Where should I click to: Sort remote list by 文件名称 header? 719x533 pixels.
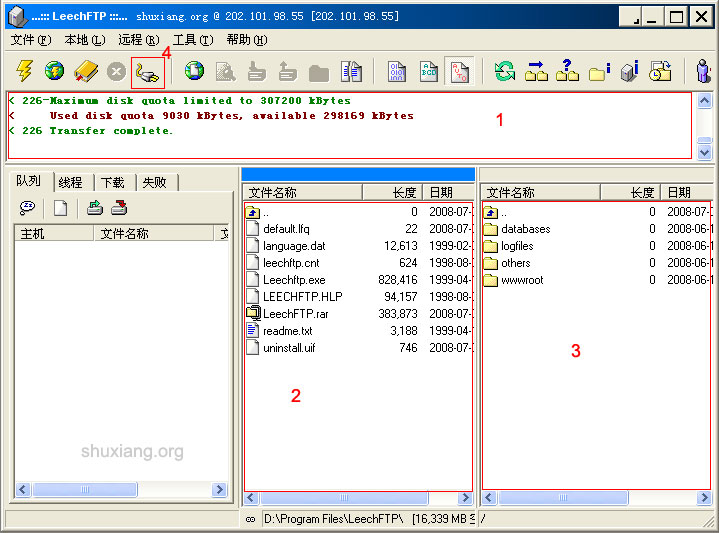click(541, 192)
